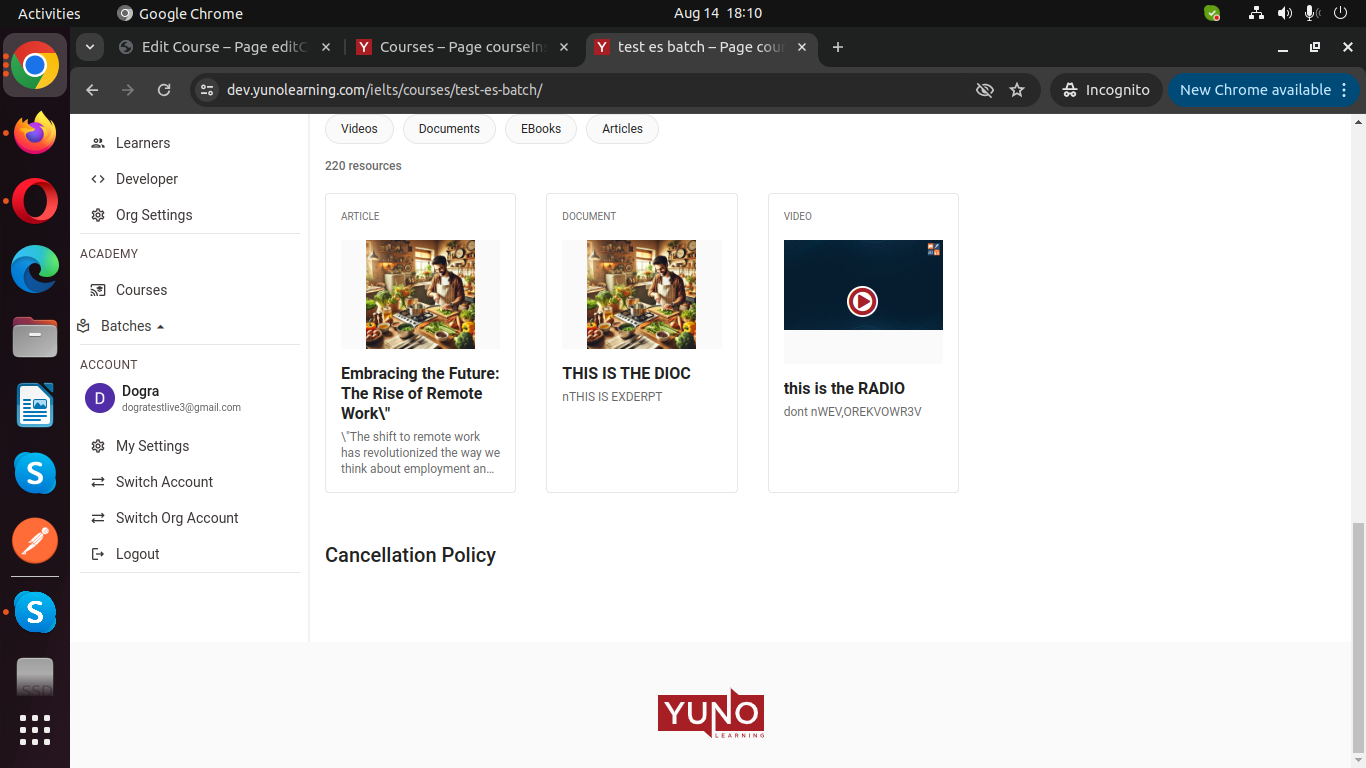Click Switch Org Account link
This screenshot has height=768, width=1366.
[177, 518]
